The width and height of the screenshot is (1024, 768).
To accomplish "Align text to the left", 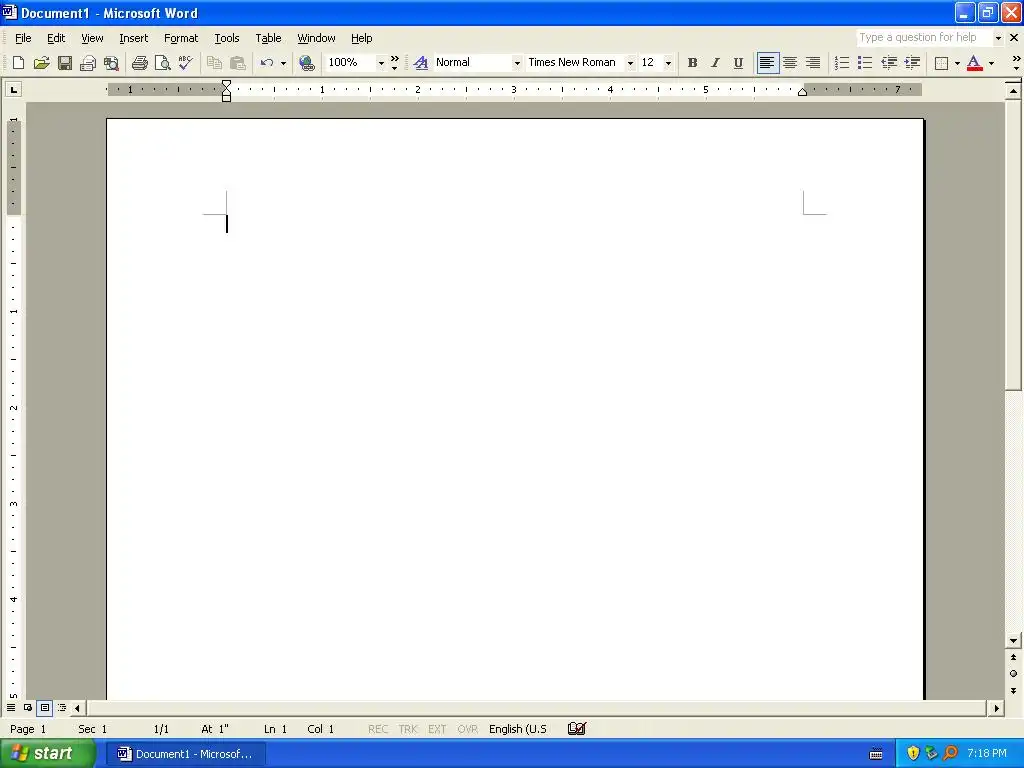I will pos(767,63).
